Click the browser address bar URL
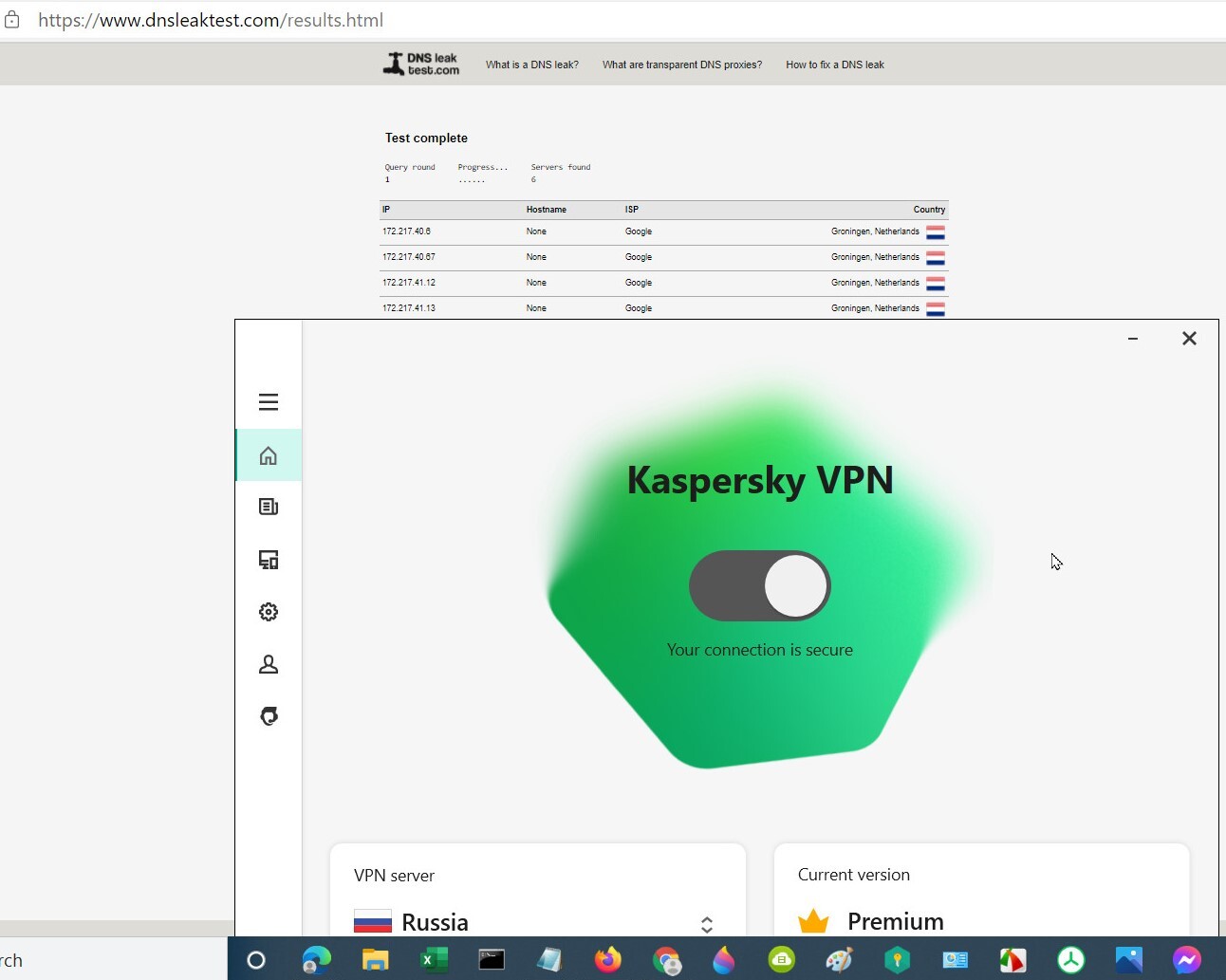This screenshot has height=980, width=1226. point(211,20)
